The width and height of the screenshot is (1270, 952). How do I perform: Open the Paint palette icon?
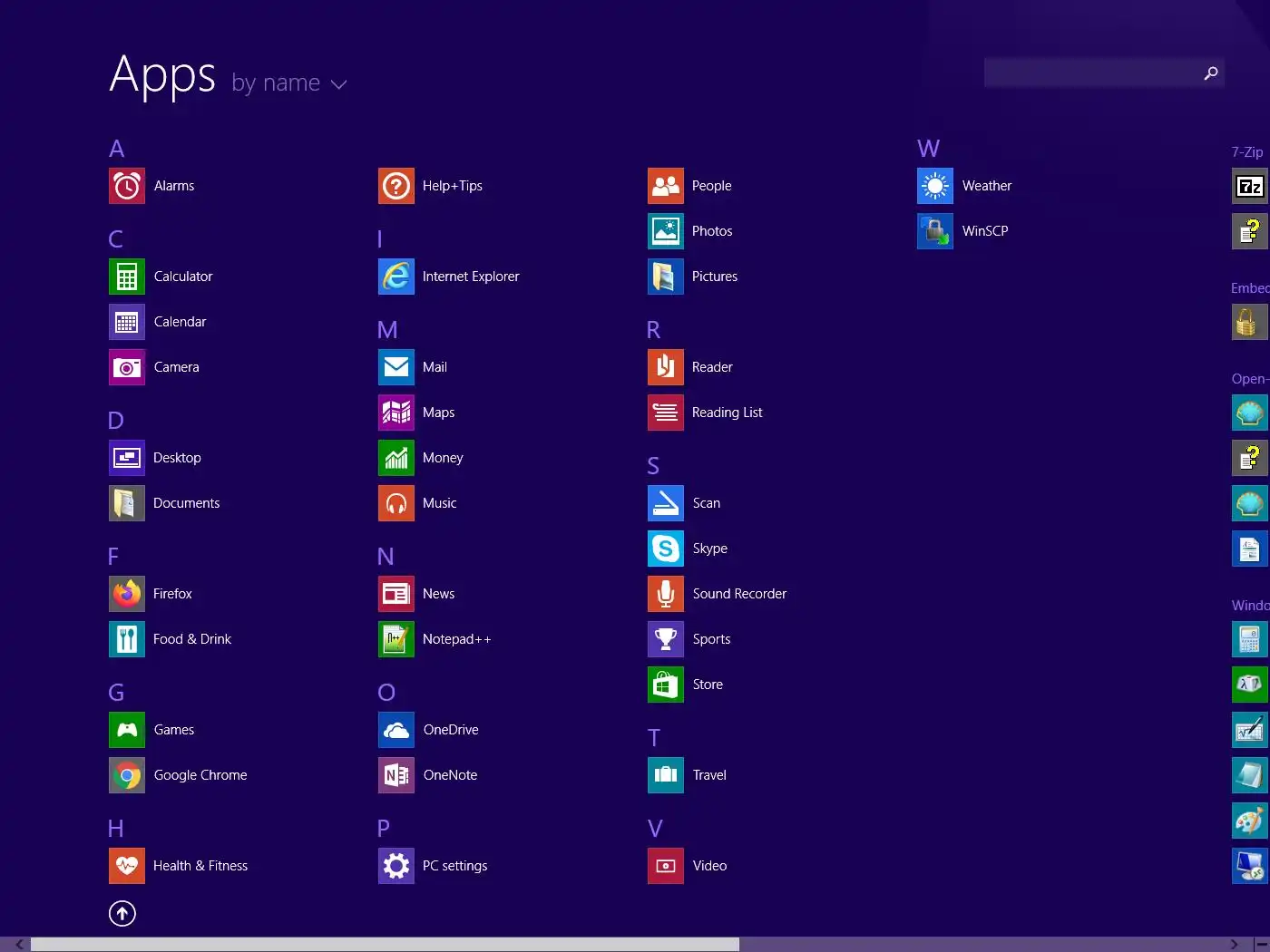(x=1250, y=821)
